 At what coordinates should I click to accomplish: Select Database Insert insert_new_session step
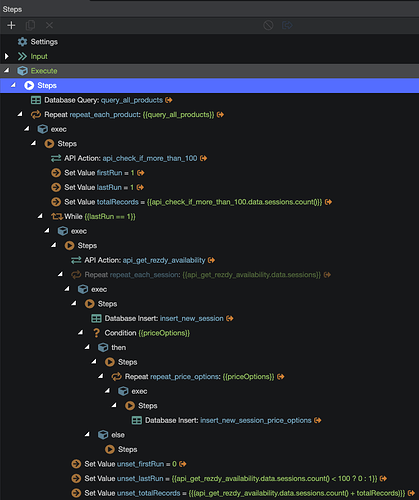click(x=209, y=318)
